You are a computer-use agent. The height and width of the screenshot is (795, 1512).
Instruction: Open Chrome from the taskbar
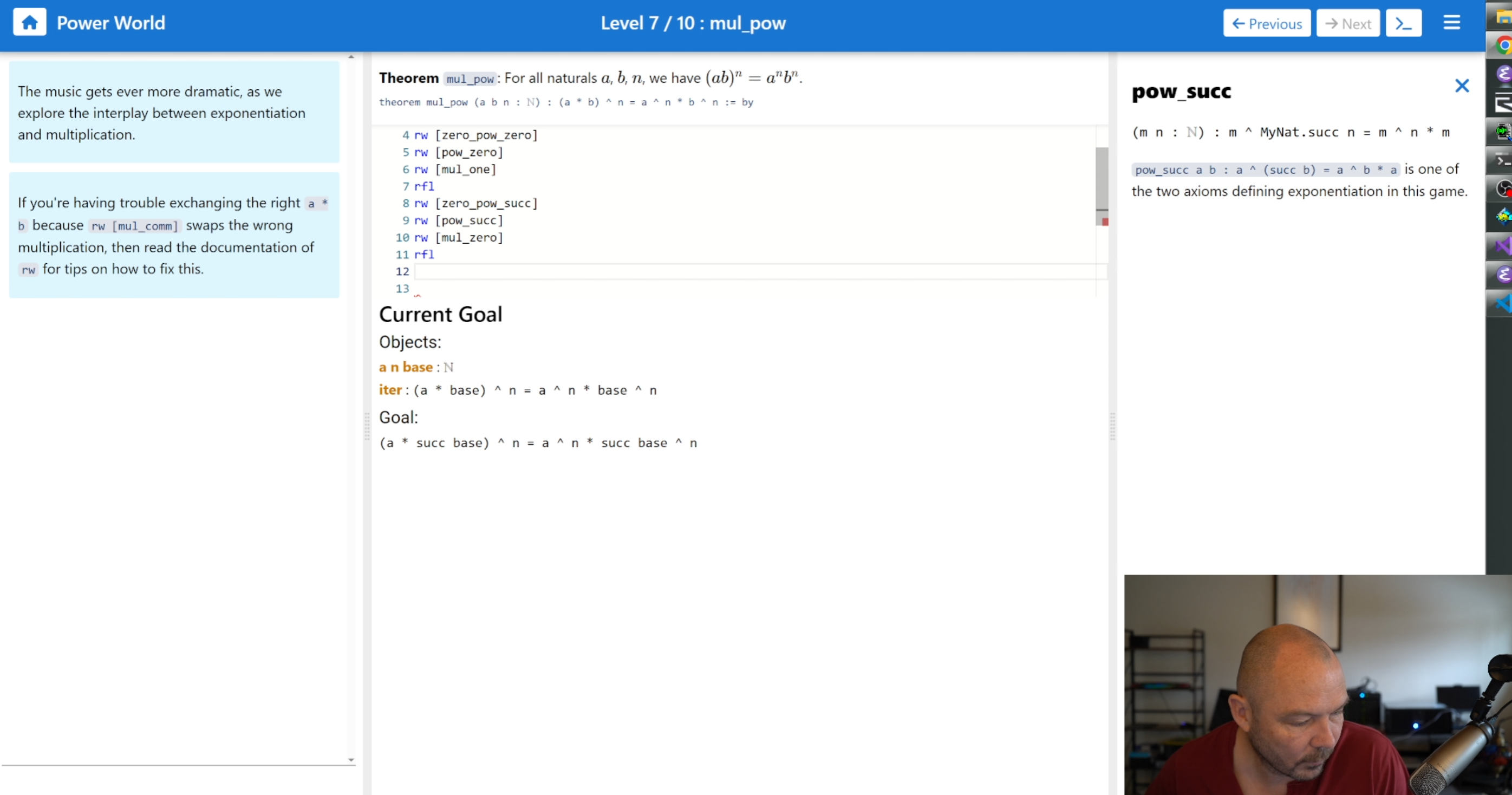[1503, 46]
